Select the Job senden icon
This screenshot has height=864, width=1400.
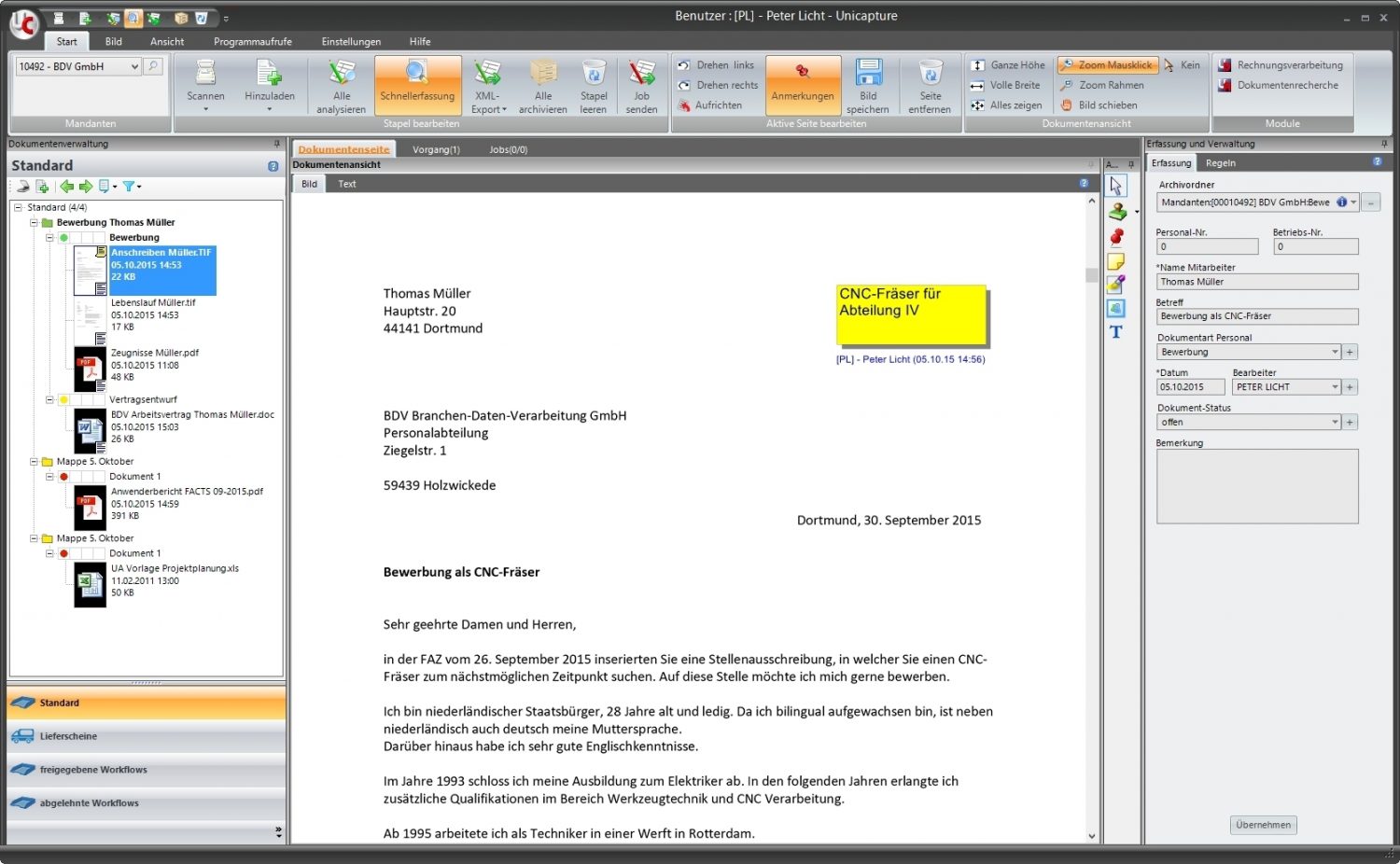(x=641, y=84)
